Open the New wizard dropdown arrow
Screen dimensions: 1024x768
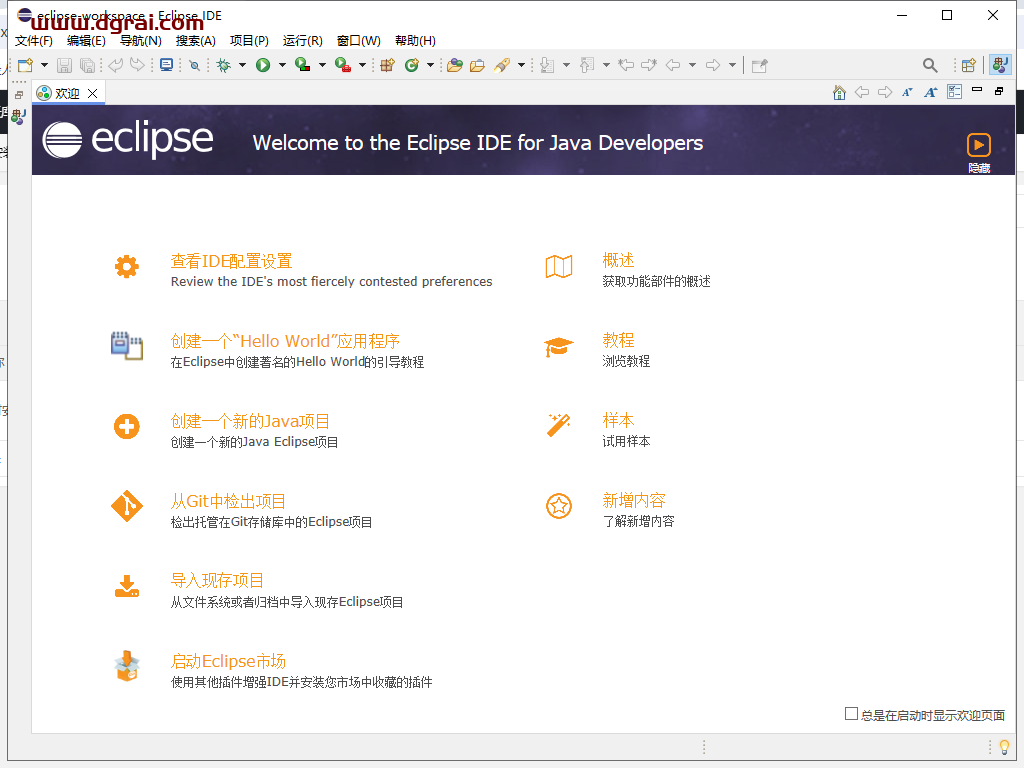[x=44, y=65]
